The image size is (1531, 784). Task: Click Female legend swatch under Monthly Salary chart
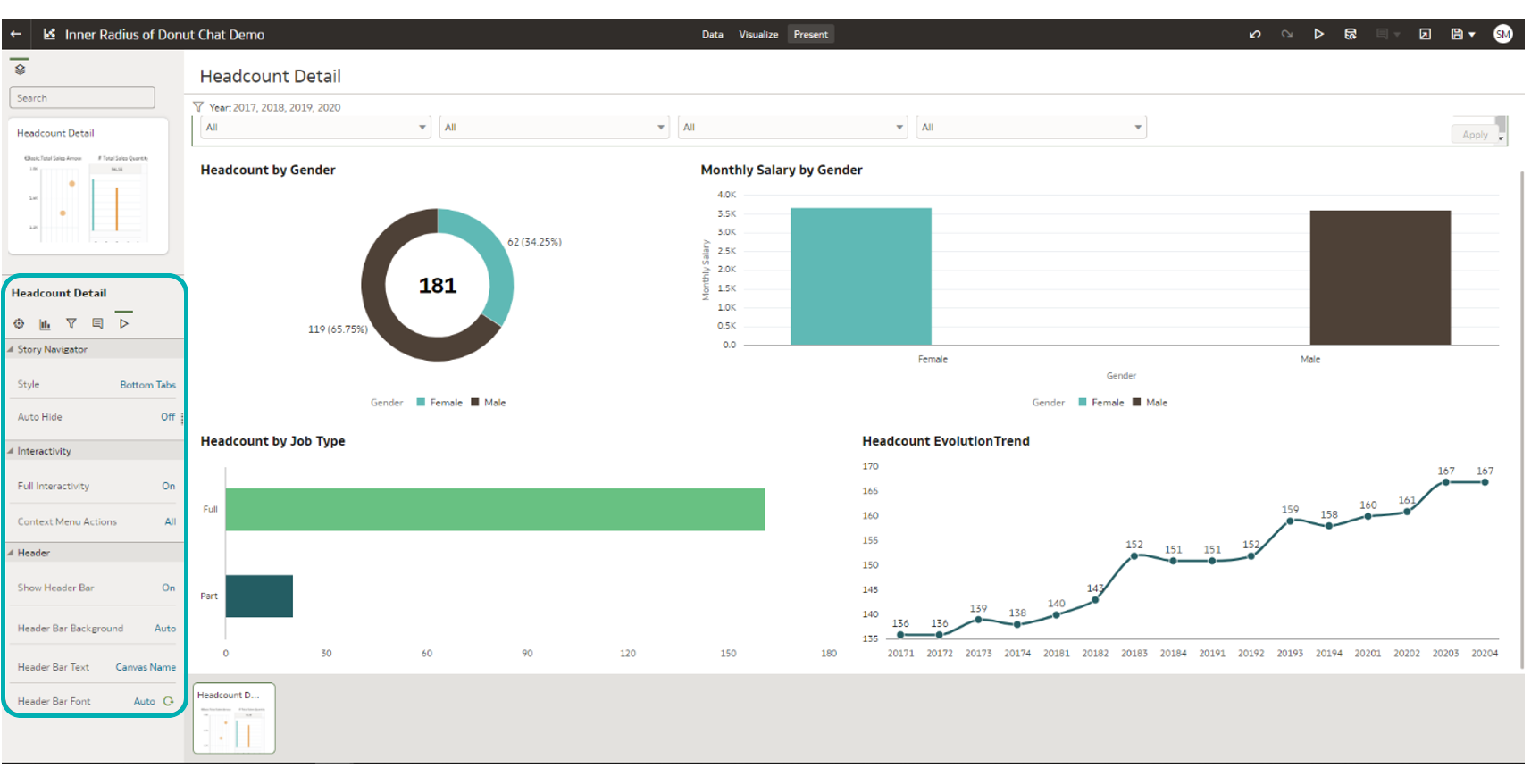[x=1083, y=403]
